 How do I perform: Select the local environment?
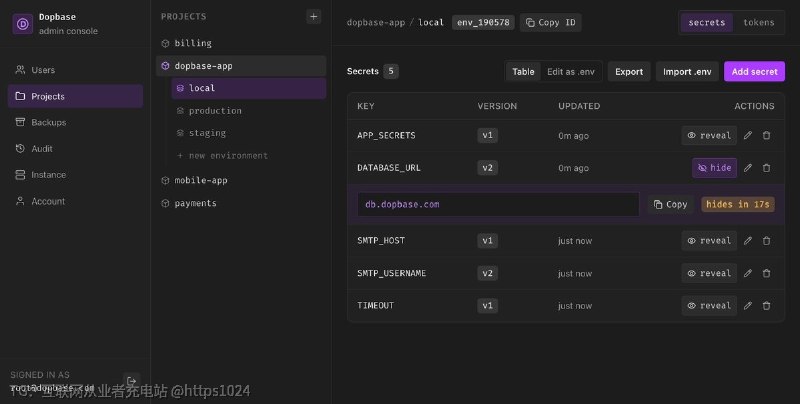[x=249, y=88]
